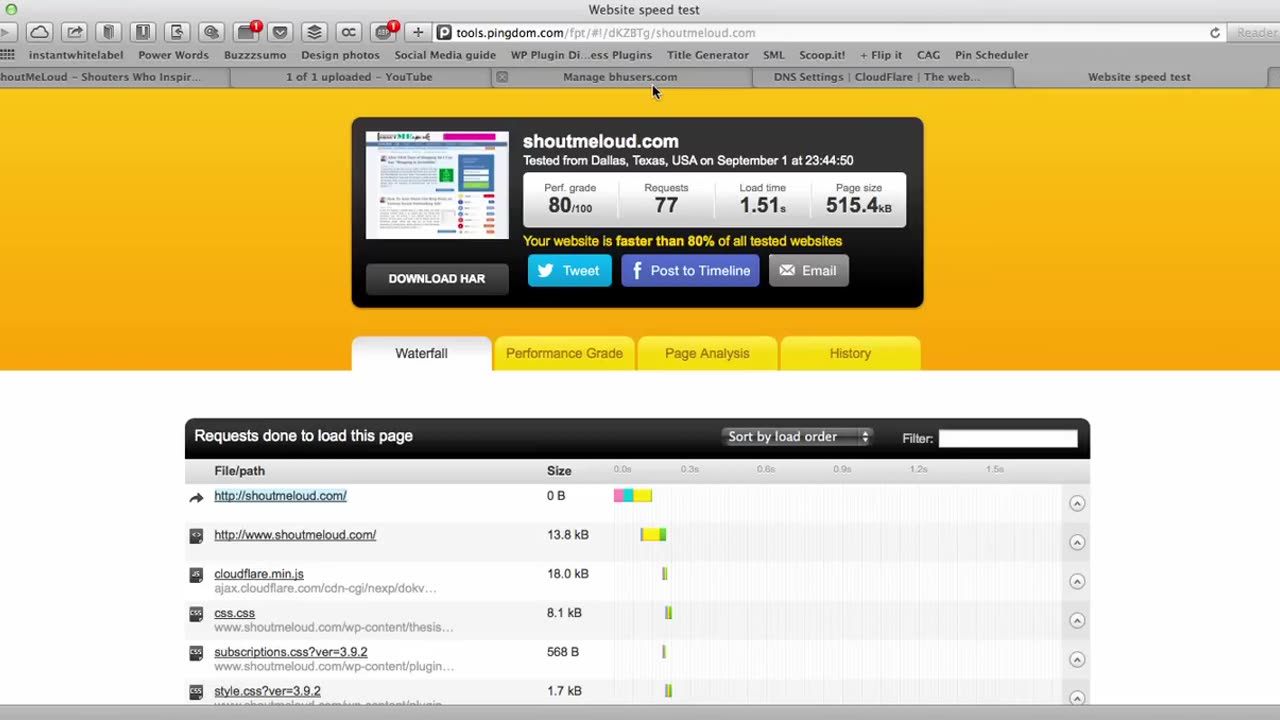Open the WP Plugin Di...ess Plugins bookmark
Screen dimensions: 1280x720
click(581, 55)
